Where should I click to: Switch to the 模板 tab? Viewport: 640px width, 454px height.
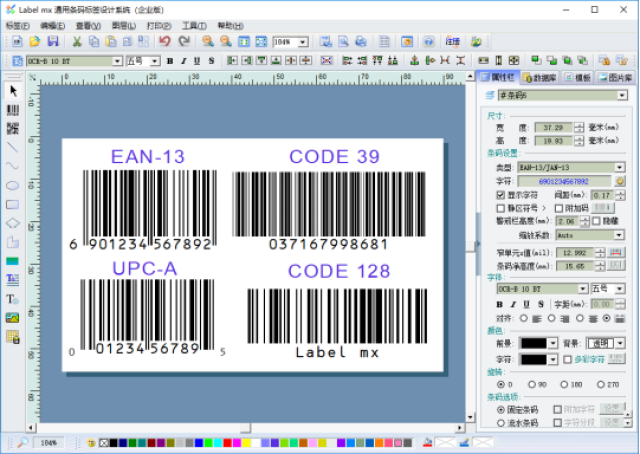pos(578,77)
